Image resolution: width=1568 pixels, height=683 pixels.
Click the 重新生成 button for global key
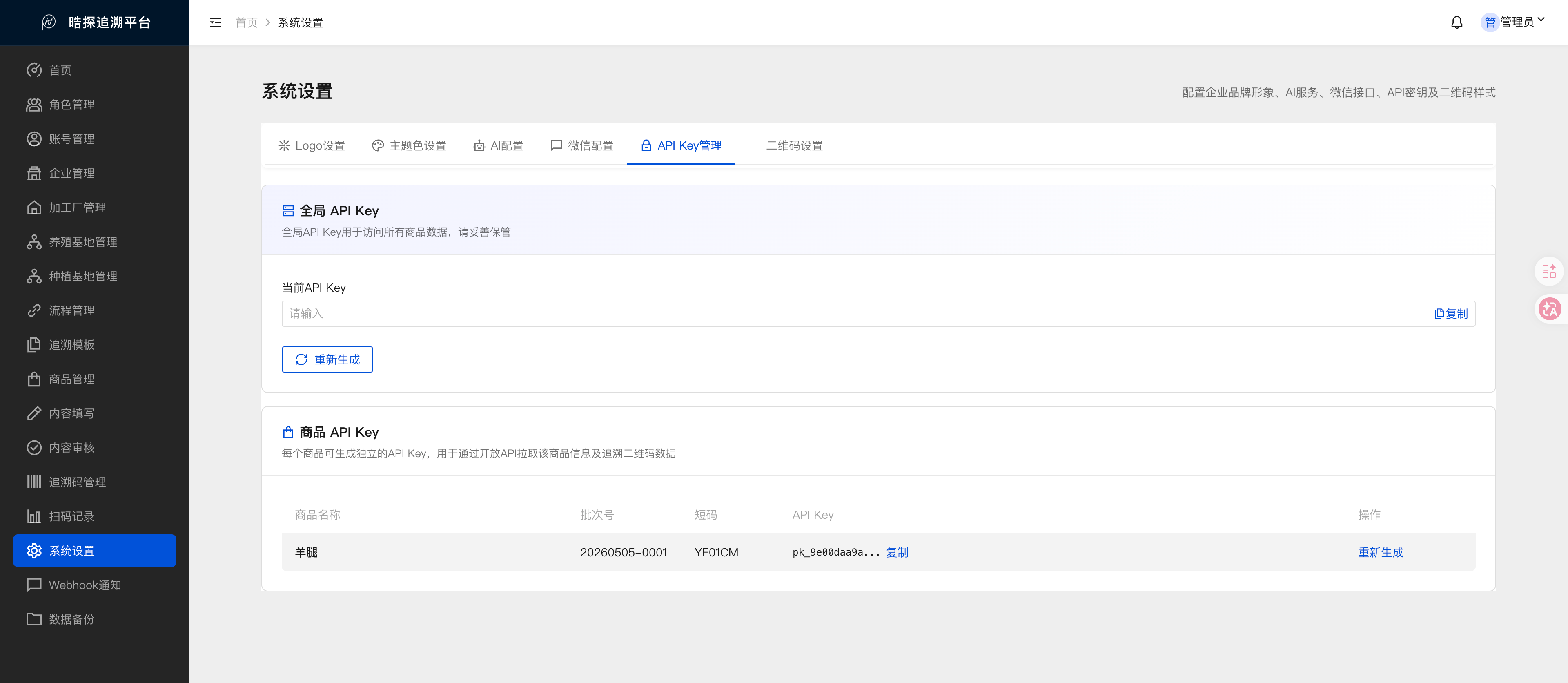tap(327, 360)
